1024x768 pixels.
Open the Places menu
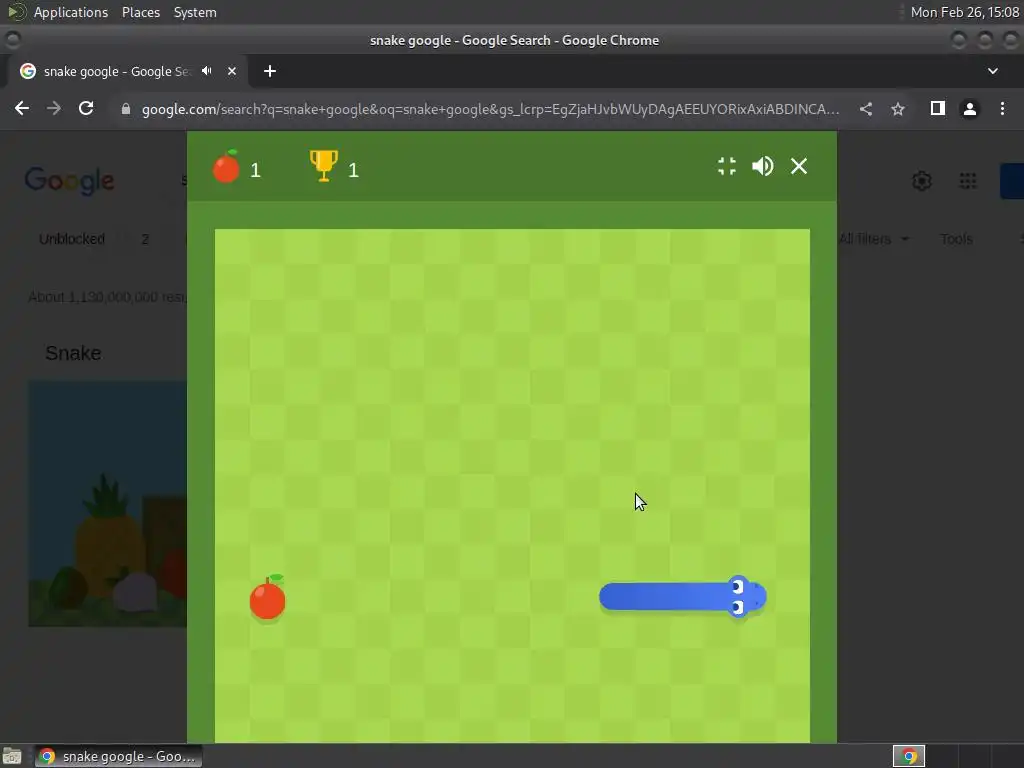pos(140,12)
